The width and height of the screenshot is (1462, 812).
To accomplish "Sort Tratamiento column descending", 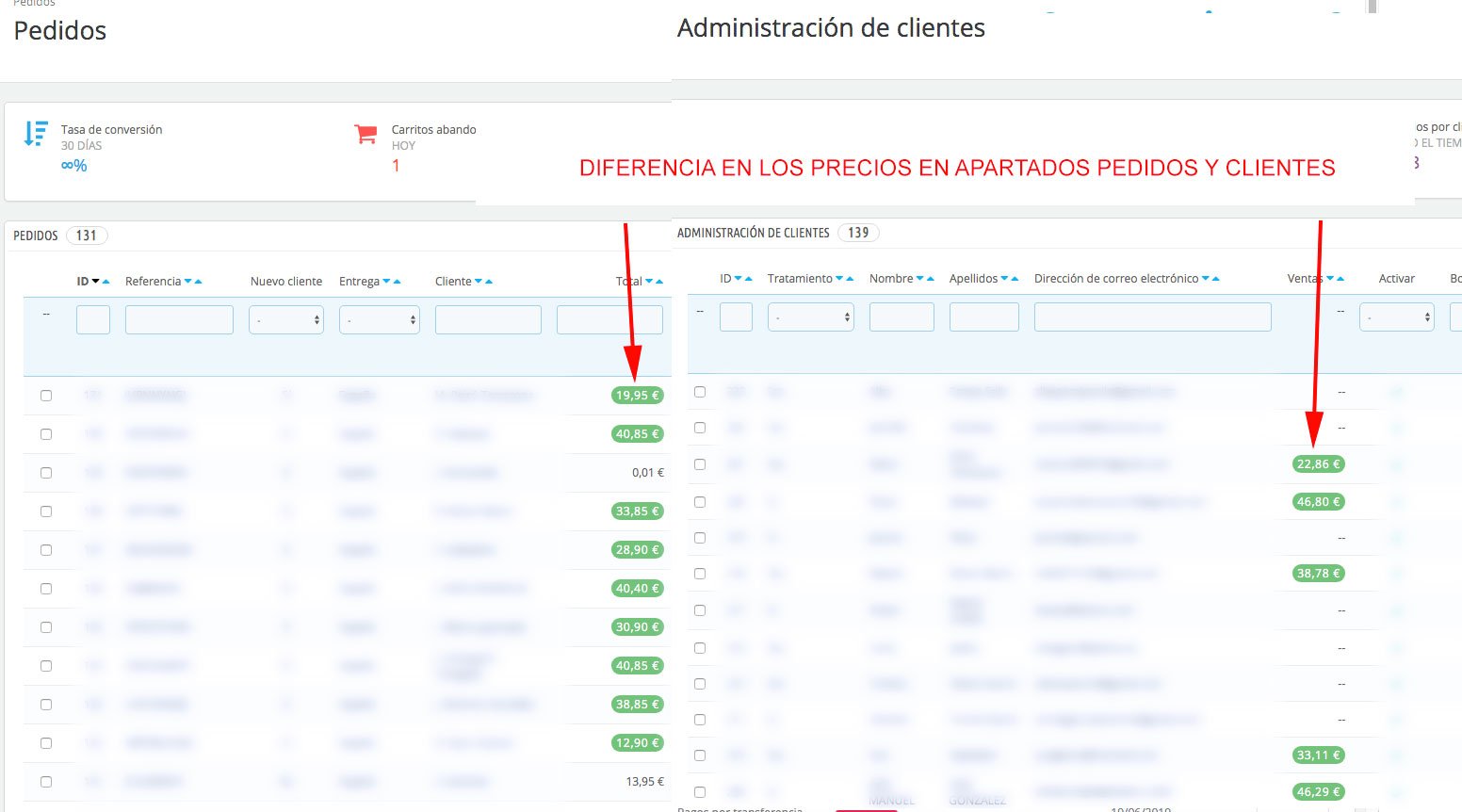I will (x=840, y=279).
